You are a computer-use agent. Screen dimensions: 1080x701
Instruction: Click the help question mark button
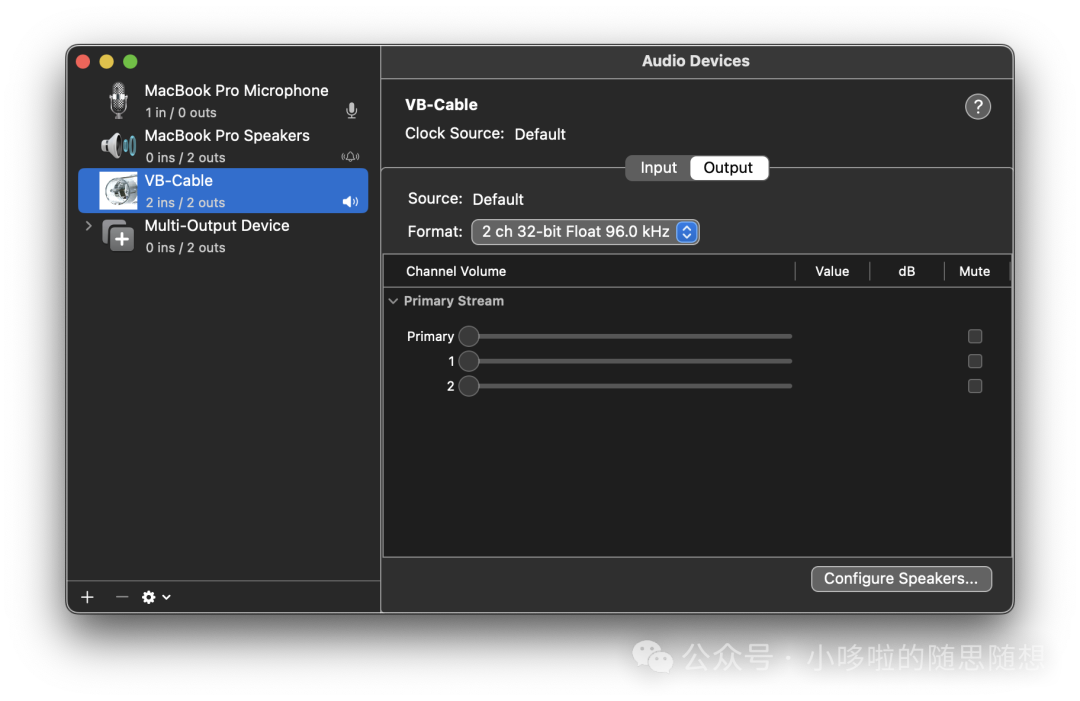[977, 107]
